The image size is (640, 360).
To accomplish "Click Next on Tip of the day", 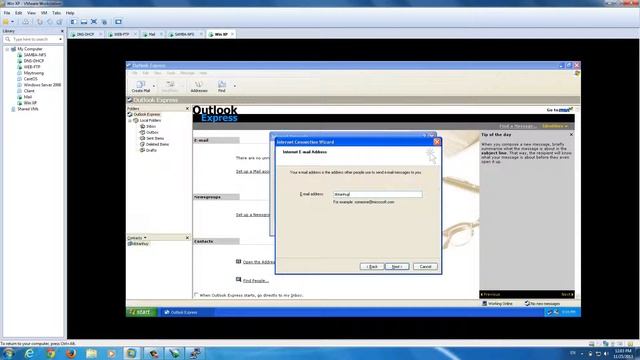I will [567, 294].
